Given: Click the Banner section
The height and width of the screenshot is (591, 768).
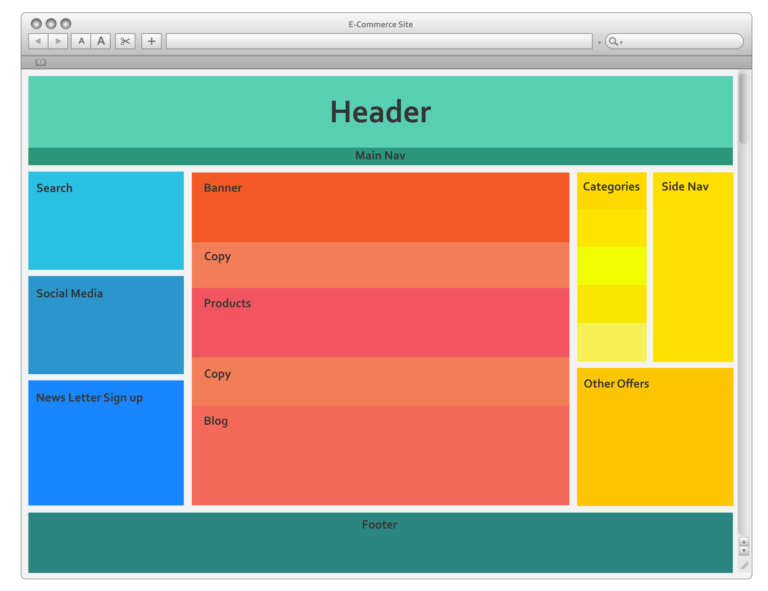Looking at the screenshot, I should coord(381,207).
